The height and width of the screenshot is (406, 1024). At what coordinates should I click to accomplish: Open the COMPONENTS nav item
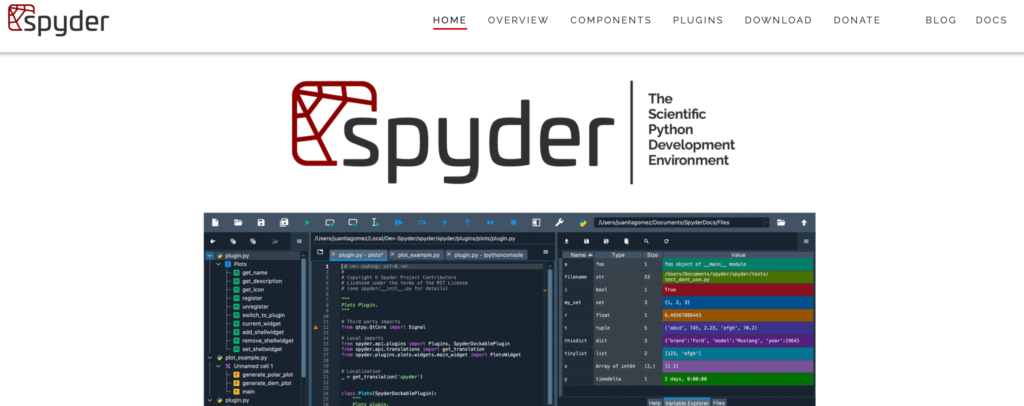click(x=611, y=20)
